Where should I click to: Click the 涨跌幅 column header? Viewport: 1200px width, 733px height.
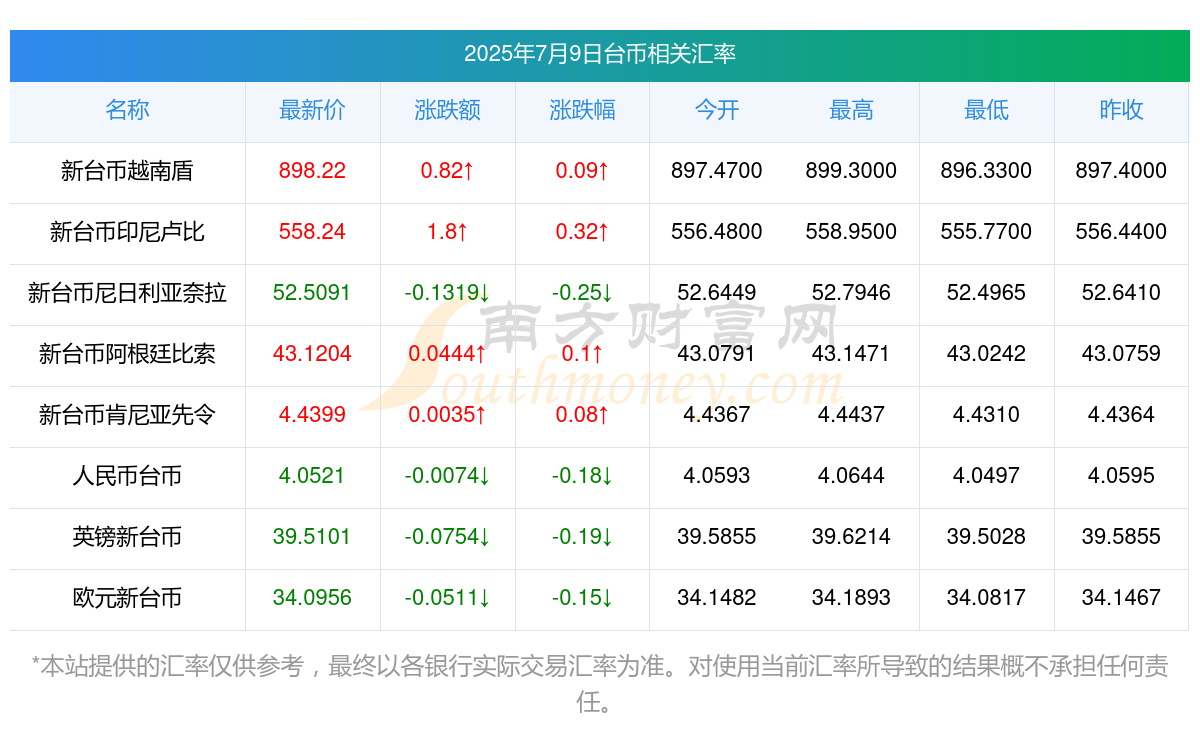(x=582, y=110)
